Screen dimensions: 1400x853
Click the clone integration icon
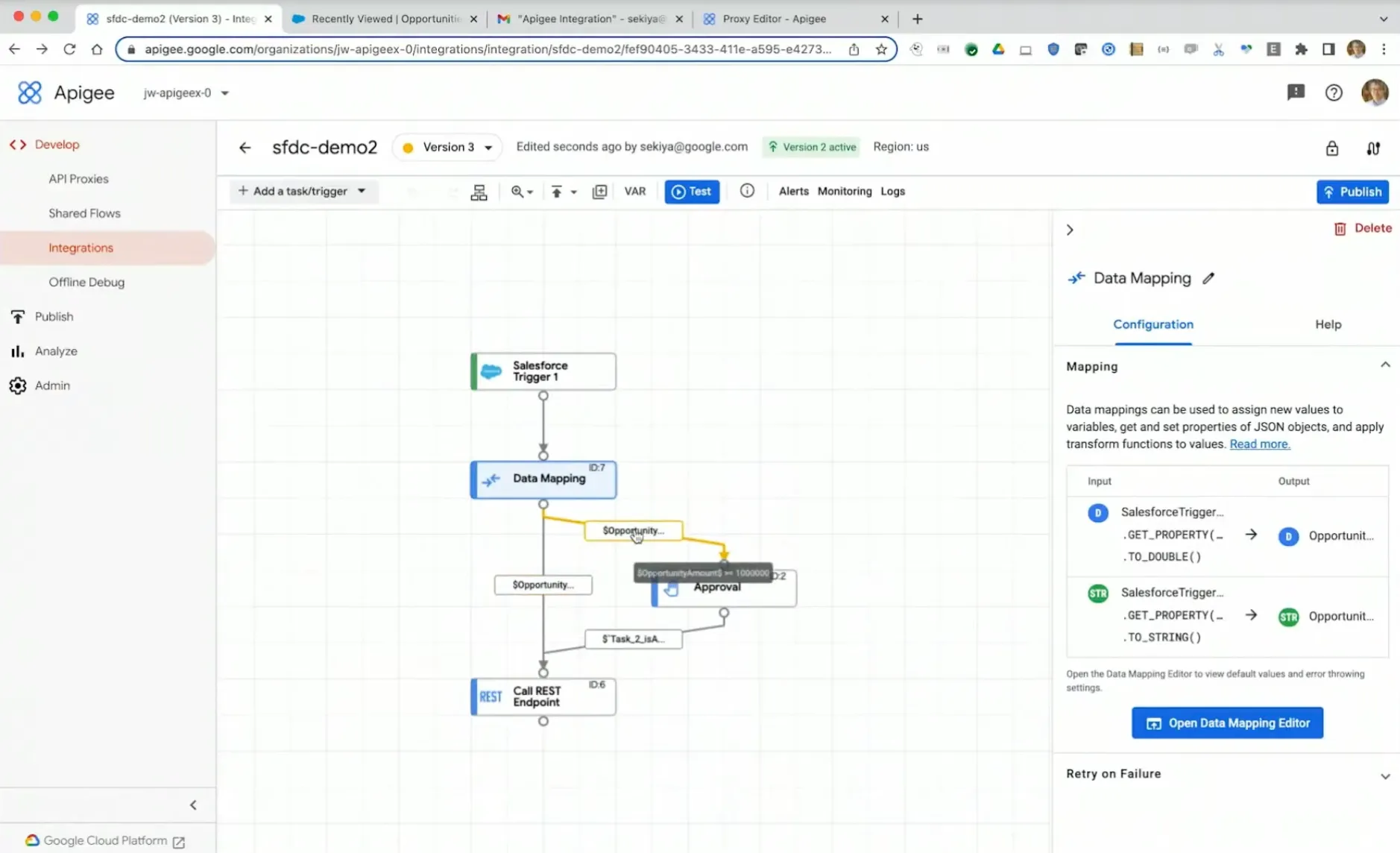(x=599, y=192)
